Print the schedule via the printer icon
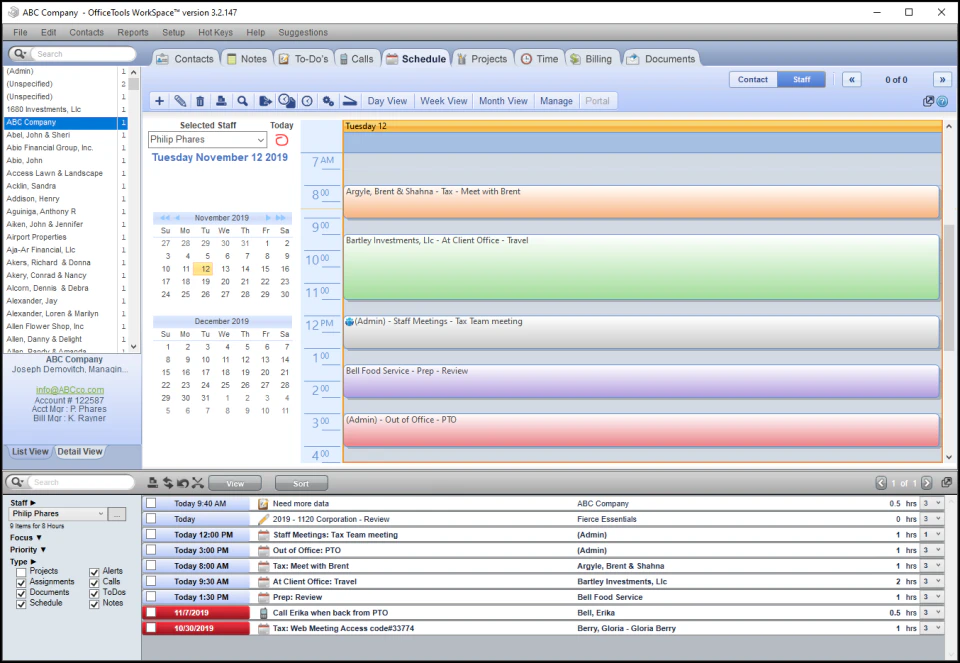This screenshot has height=663, width=960. pyautogui.click(x=222, y=100)
